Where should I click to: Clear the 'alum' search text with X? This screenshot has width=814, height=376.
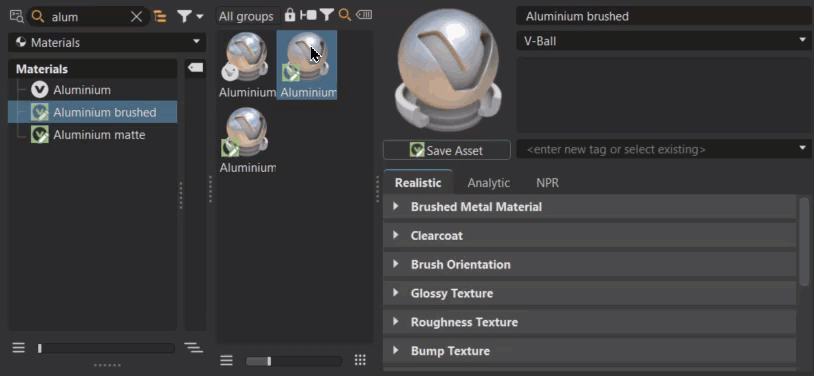(136, 17)
